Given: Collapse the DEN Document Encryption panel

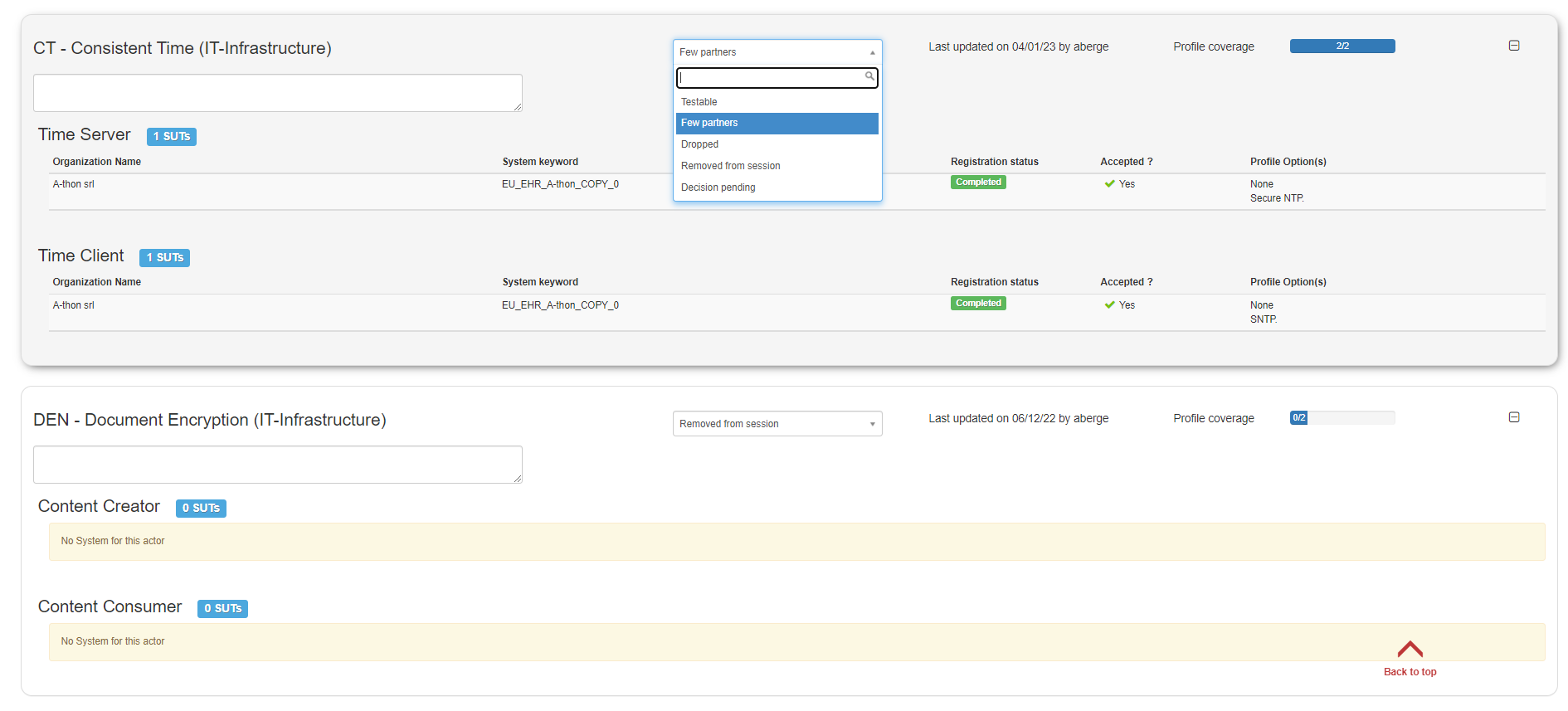Looking at the screenshot, I should [x=1513, y=417].
